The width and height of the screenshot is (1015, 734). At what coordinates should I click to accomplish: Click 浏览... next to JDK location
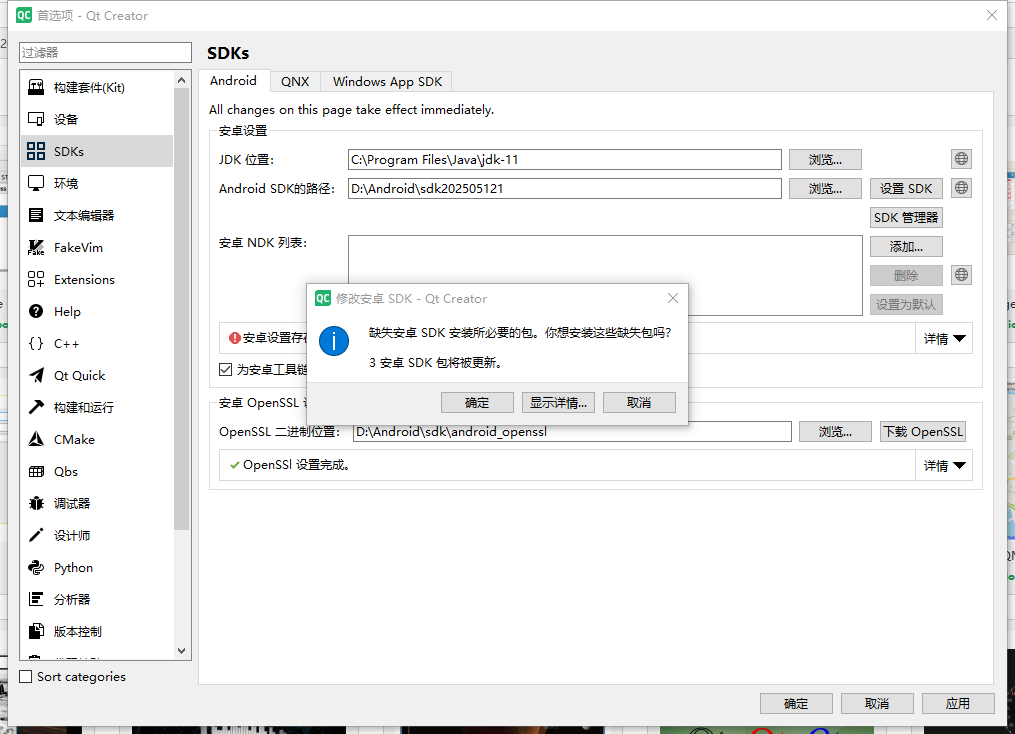pos(825,159)
